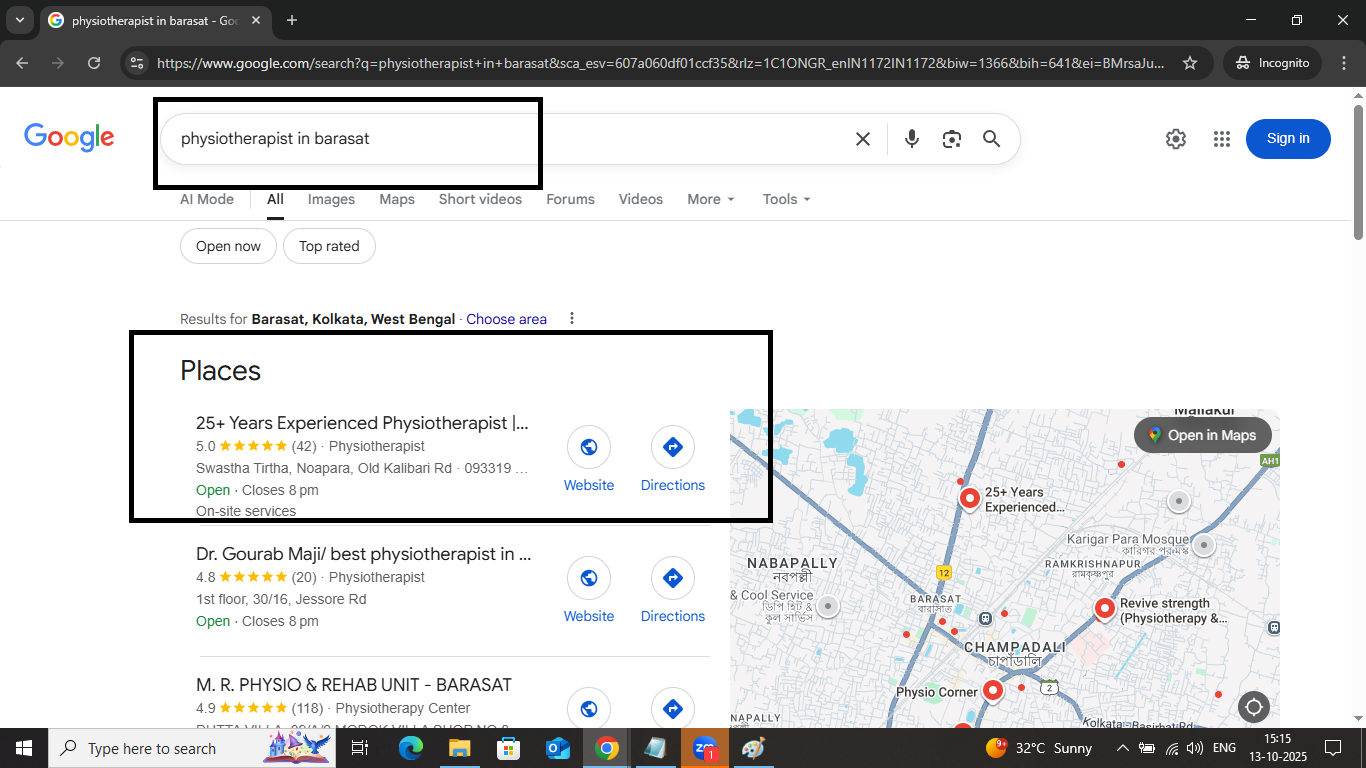The image size is (1366, 768).
Task: Click the voice search microphone icon
Action: point(911,139)
